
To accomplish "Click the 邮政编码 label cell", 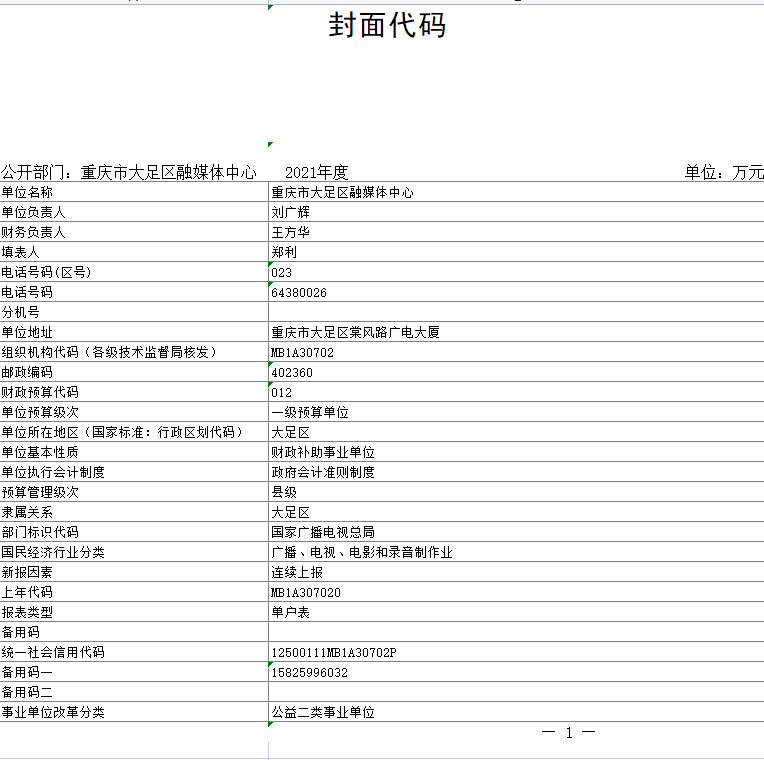I will [134, 372].
